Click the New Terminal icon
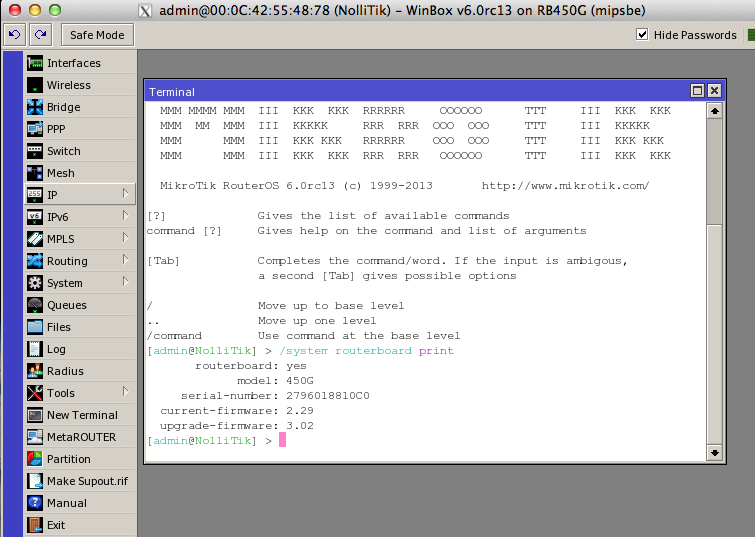755x537 pixels. pos(35,415)
